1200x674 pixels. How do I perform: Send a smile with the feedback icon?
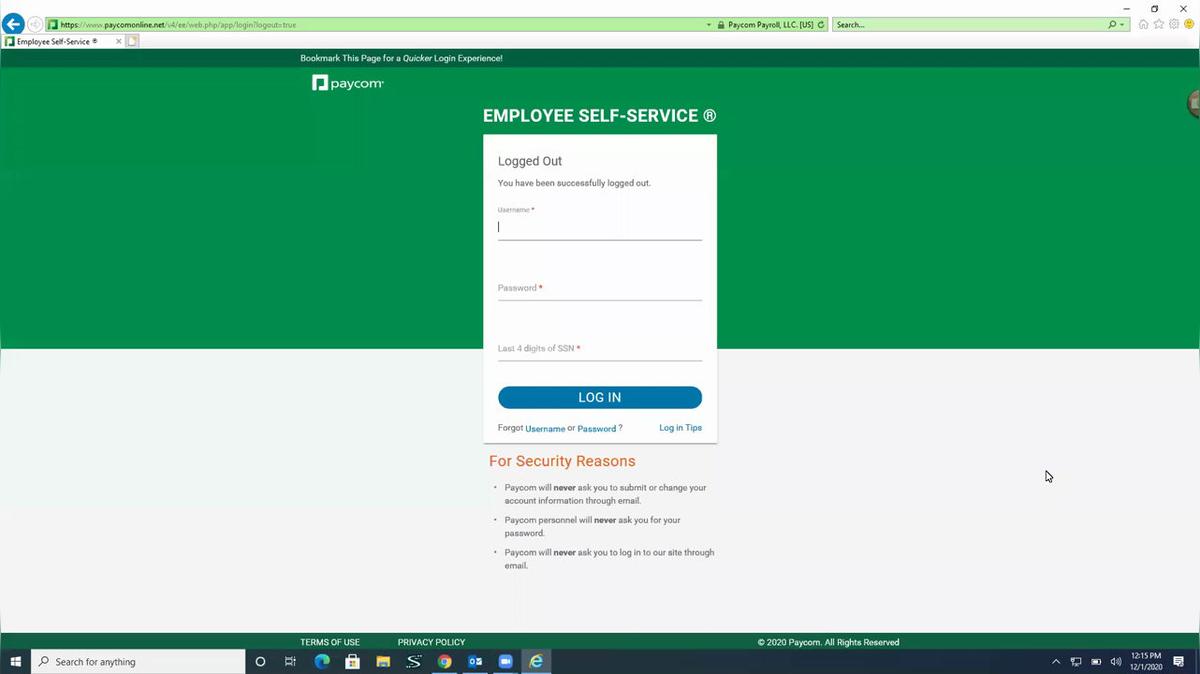pyautogui.click(x=1190, y=24)
